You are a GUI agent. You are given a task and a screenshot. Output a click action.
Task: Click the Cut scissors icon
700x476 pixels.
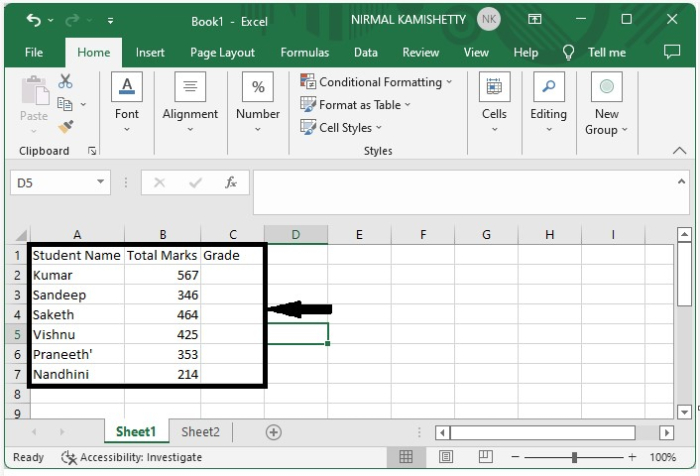coord(65,81)
